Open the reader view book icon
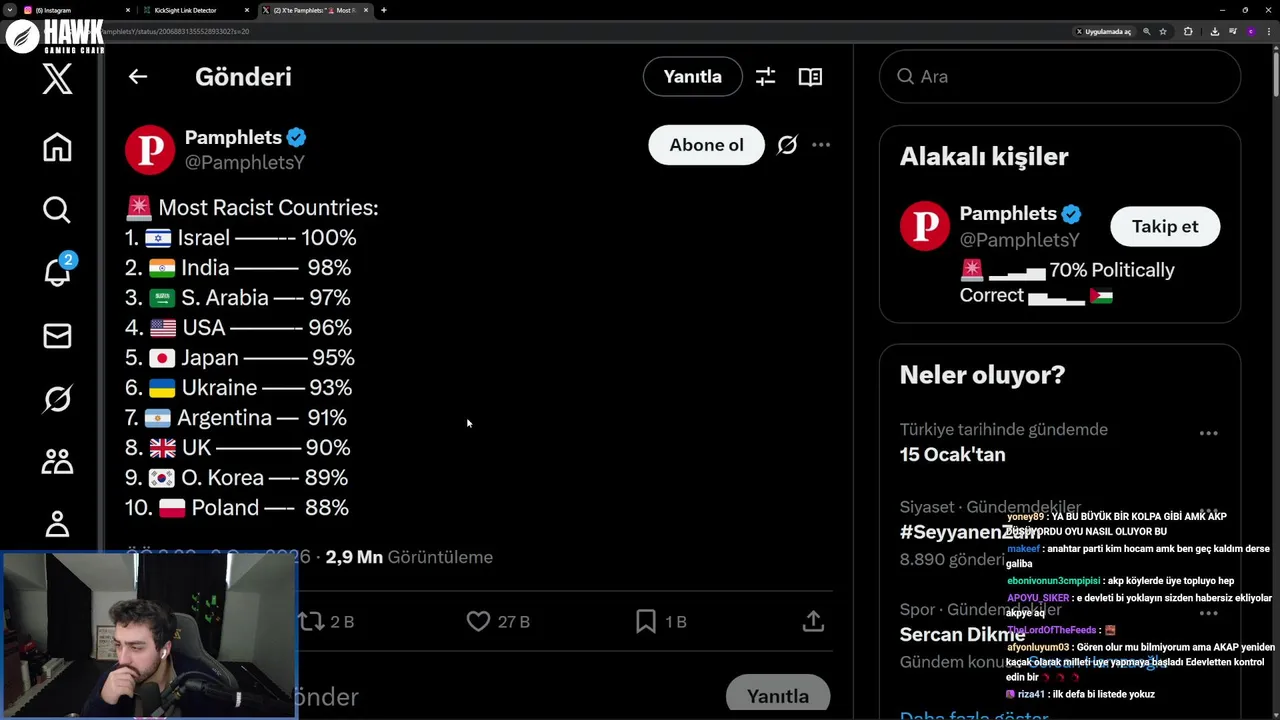 [x=810, y=77]
